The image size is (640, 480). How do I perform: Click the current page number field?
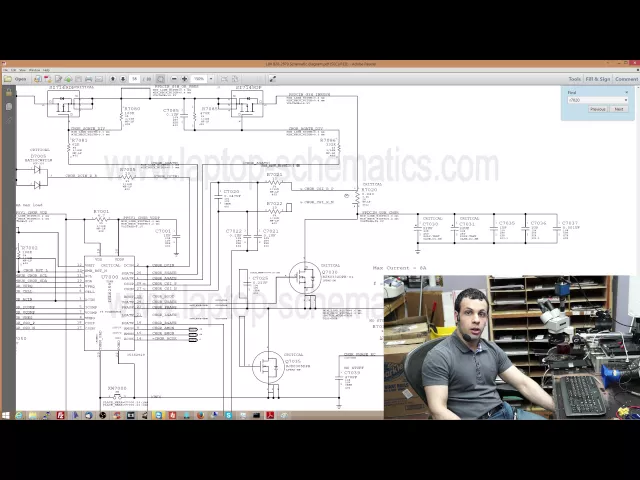pos(134,79)
